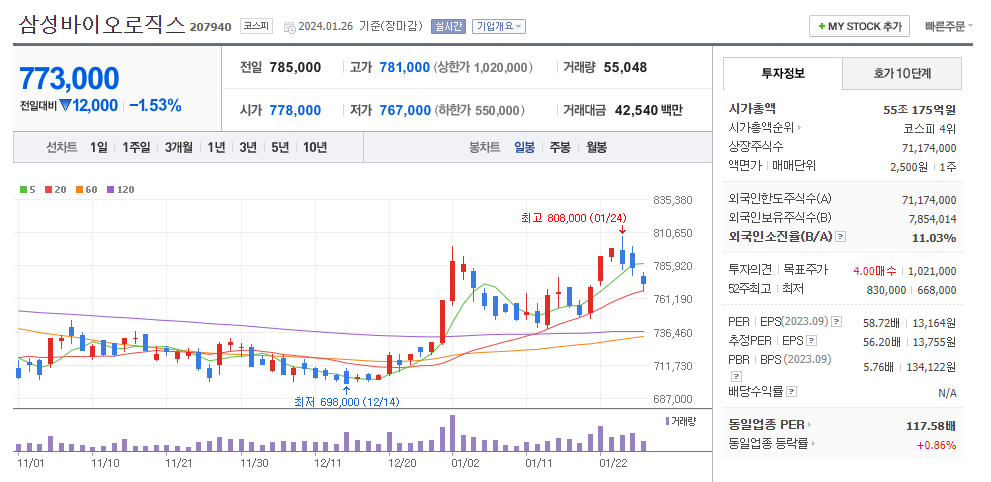Click the 추정PER EPS help icon

[812, 341]
